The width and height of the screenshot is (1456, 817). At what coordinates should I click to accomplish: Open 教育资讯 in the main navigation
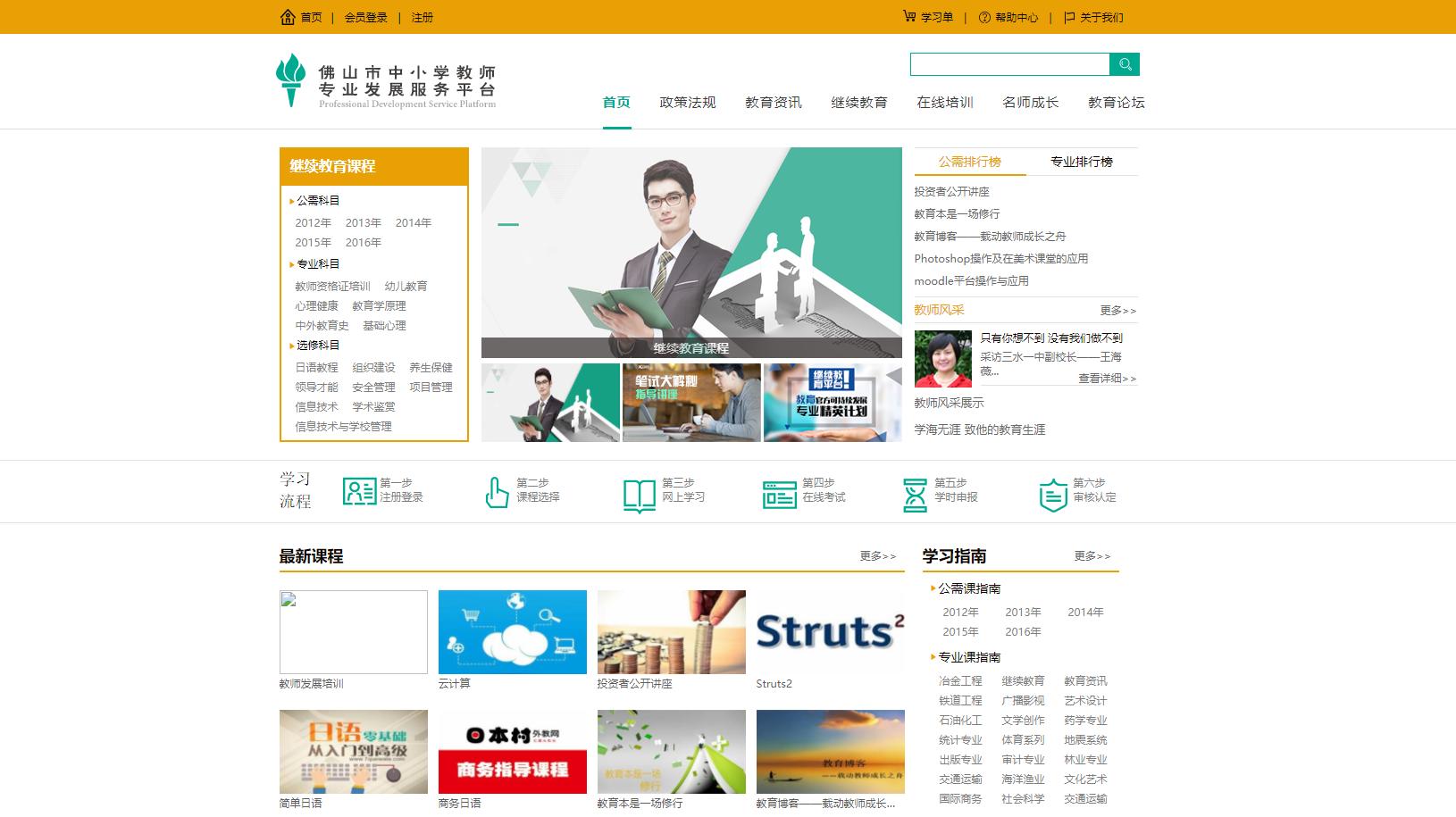coord(774,103)
